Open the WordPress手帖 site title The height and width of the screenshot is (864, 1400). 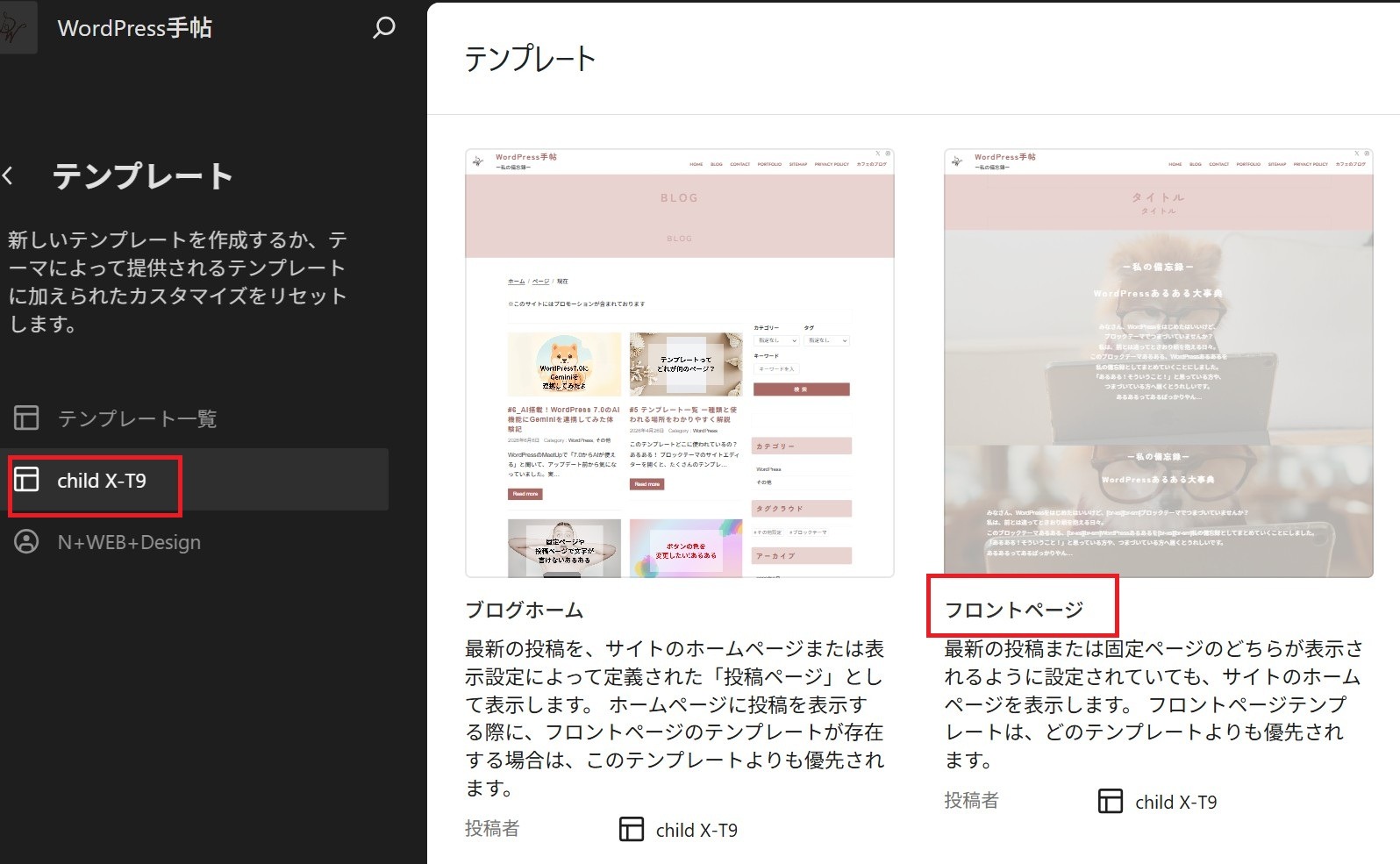point(135,28)
